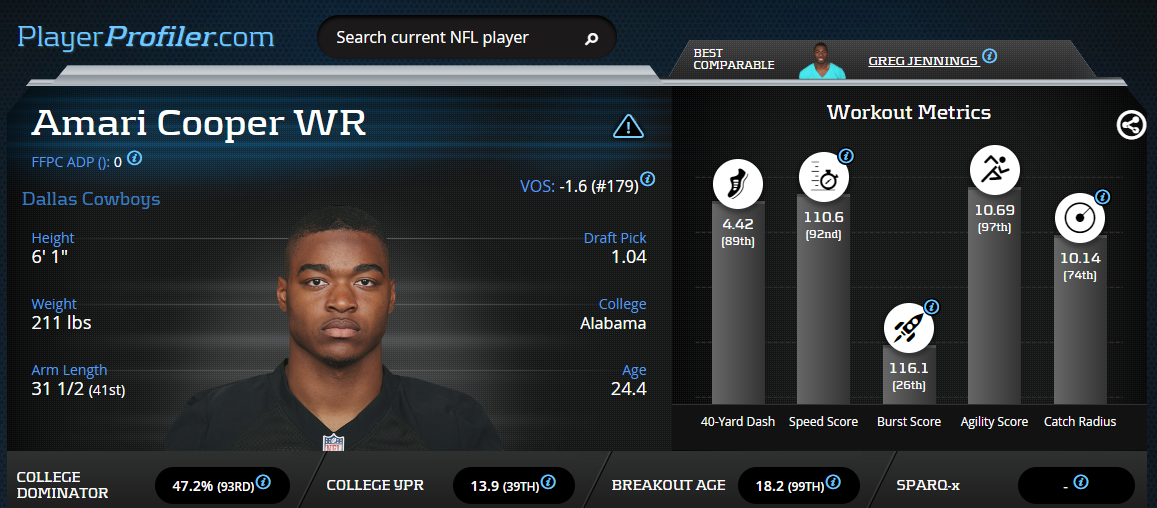The width and height of the screenshot is (1157, 508).
Task: Click the Search current NFL player field
Action: coord(466,38)
